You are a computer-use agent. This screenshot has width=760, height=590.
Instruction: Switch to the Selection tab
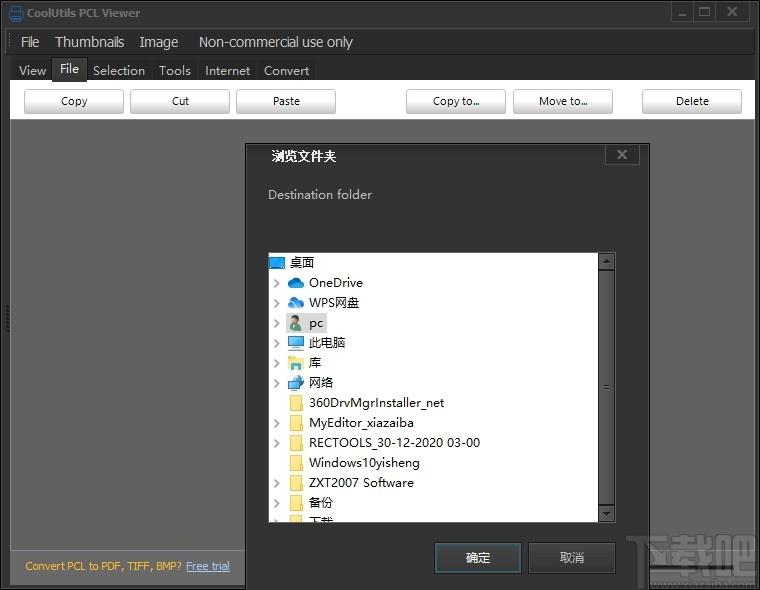119,71
